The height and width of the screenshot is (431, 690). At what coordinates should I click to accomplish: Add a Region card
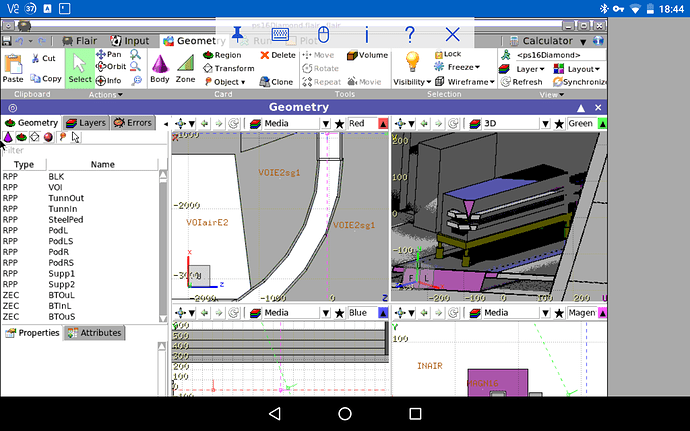pos(222,55)
